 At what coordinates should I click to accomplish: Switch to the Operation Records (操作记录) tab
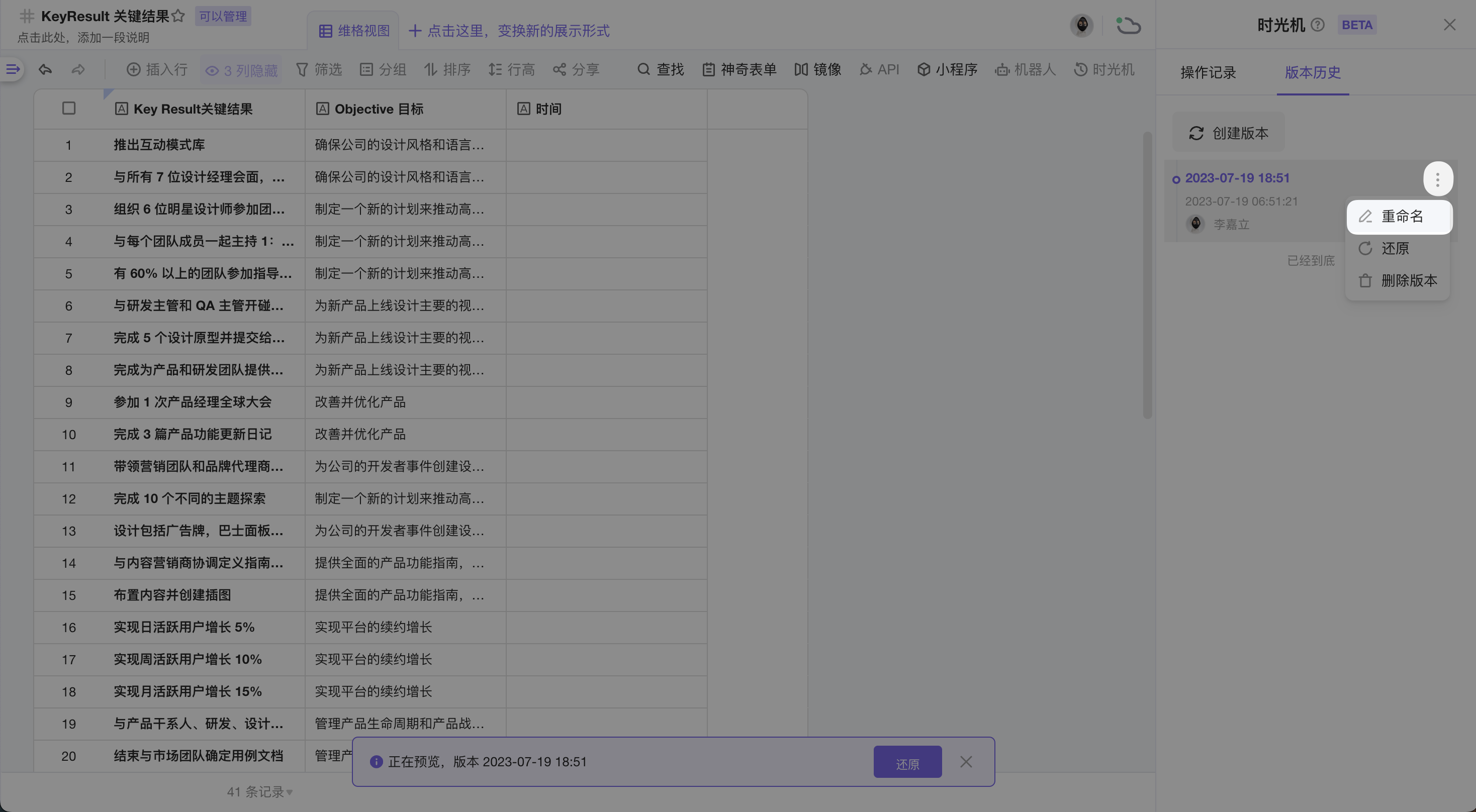coord(1208,73)
